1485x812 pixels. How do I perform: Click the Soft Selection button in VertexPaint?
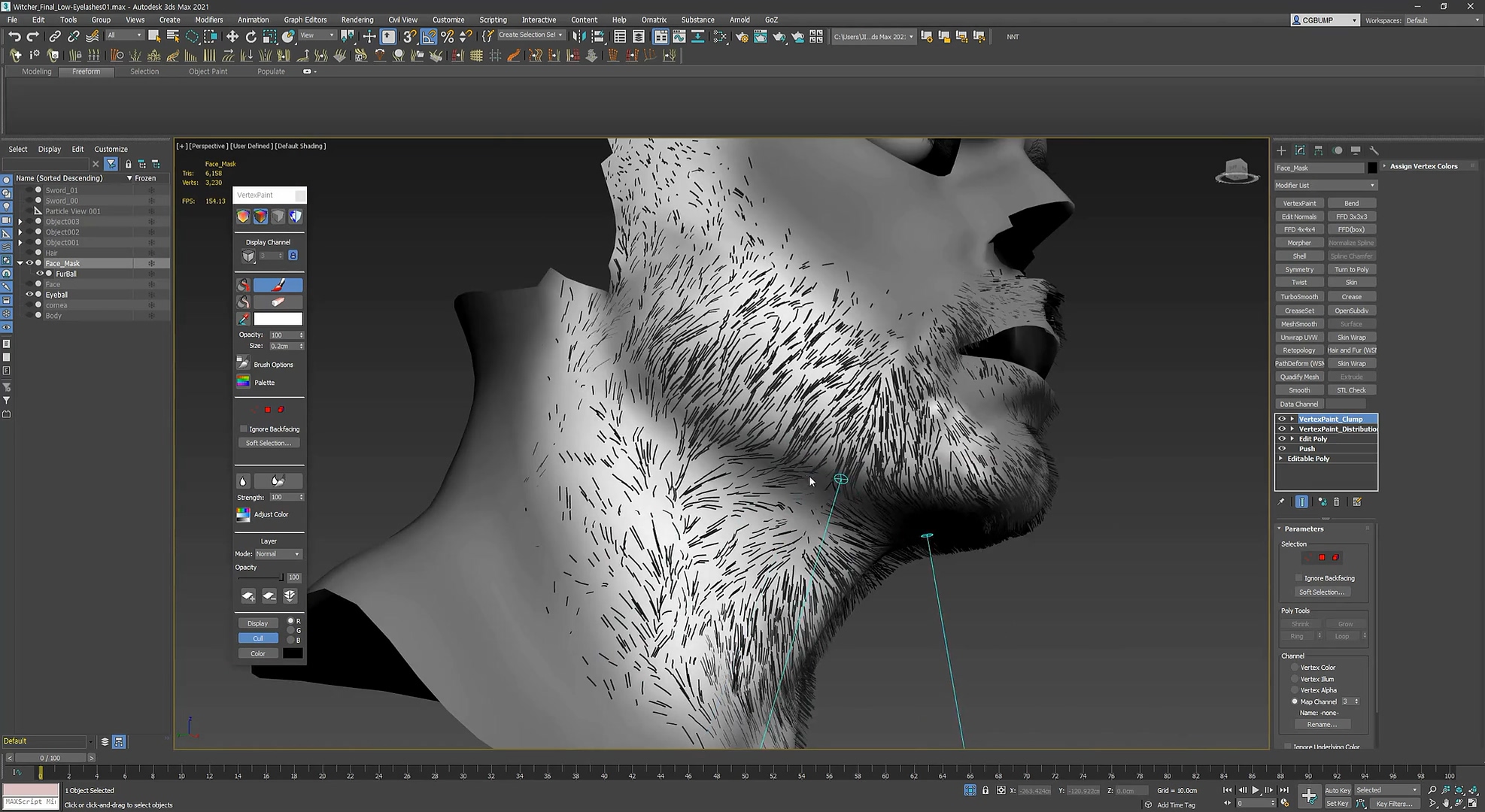point(268,443)
